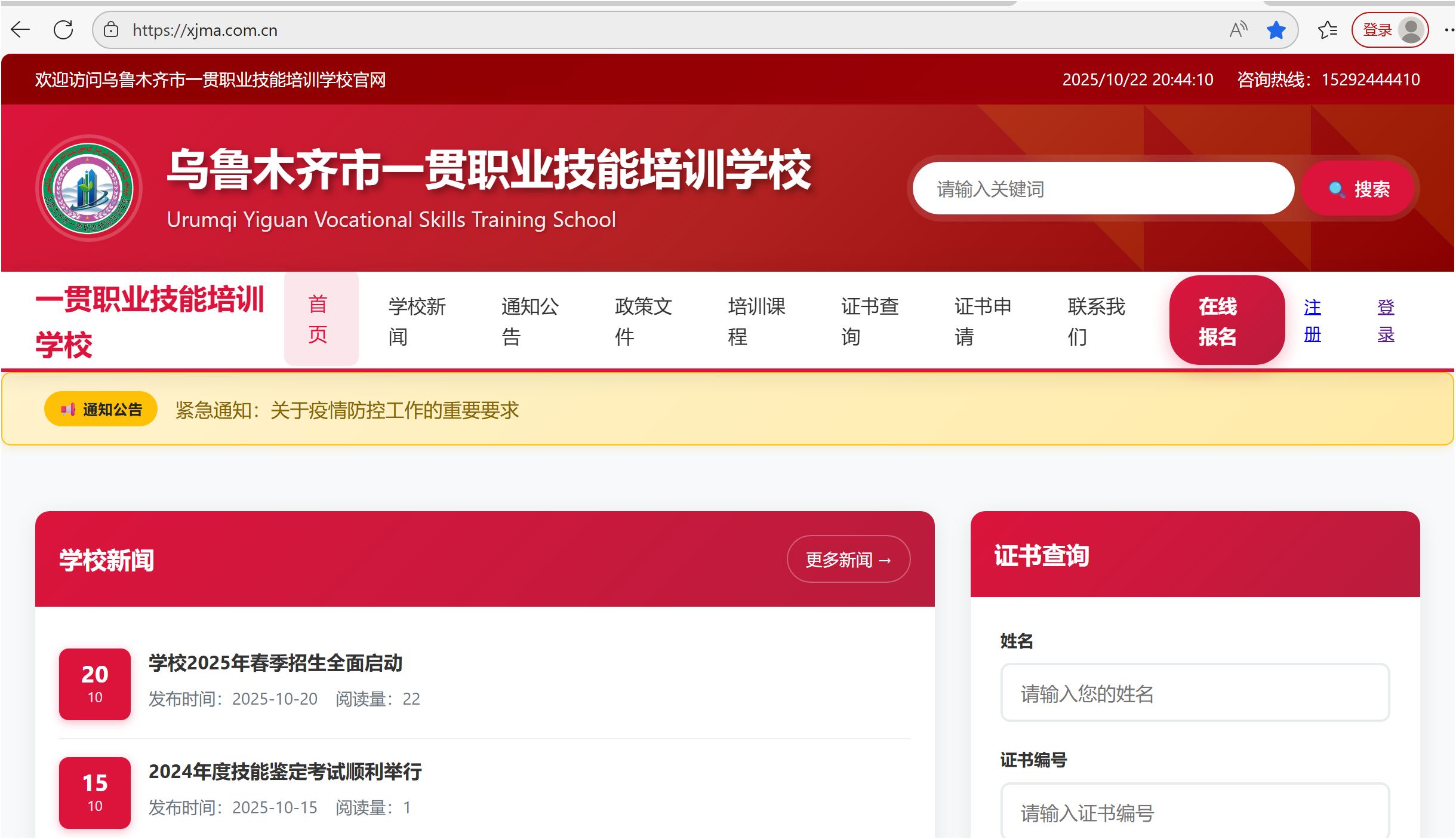Click the browser back arrow
This screenshot has height=839, width=1456.
pyautogui.click(x=20, y=30)
